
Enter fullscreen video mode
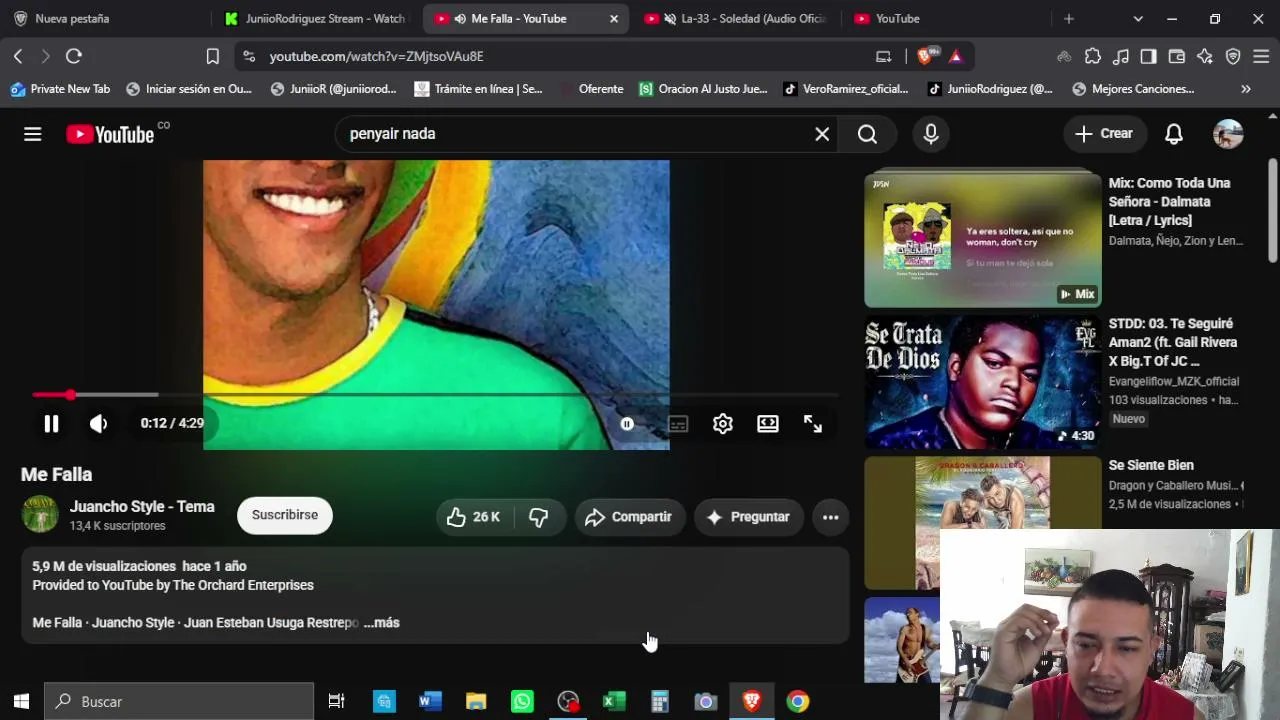[x=813, y=424]
